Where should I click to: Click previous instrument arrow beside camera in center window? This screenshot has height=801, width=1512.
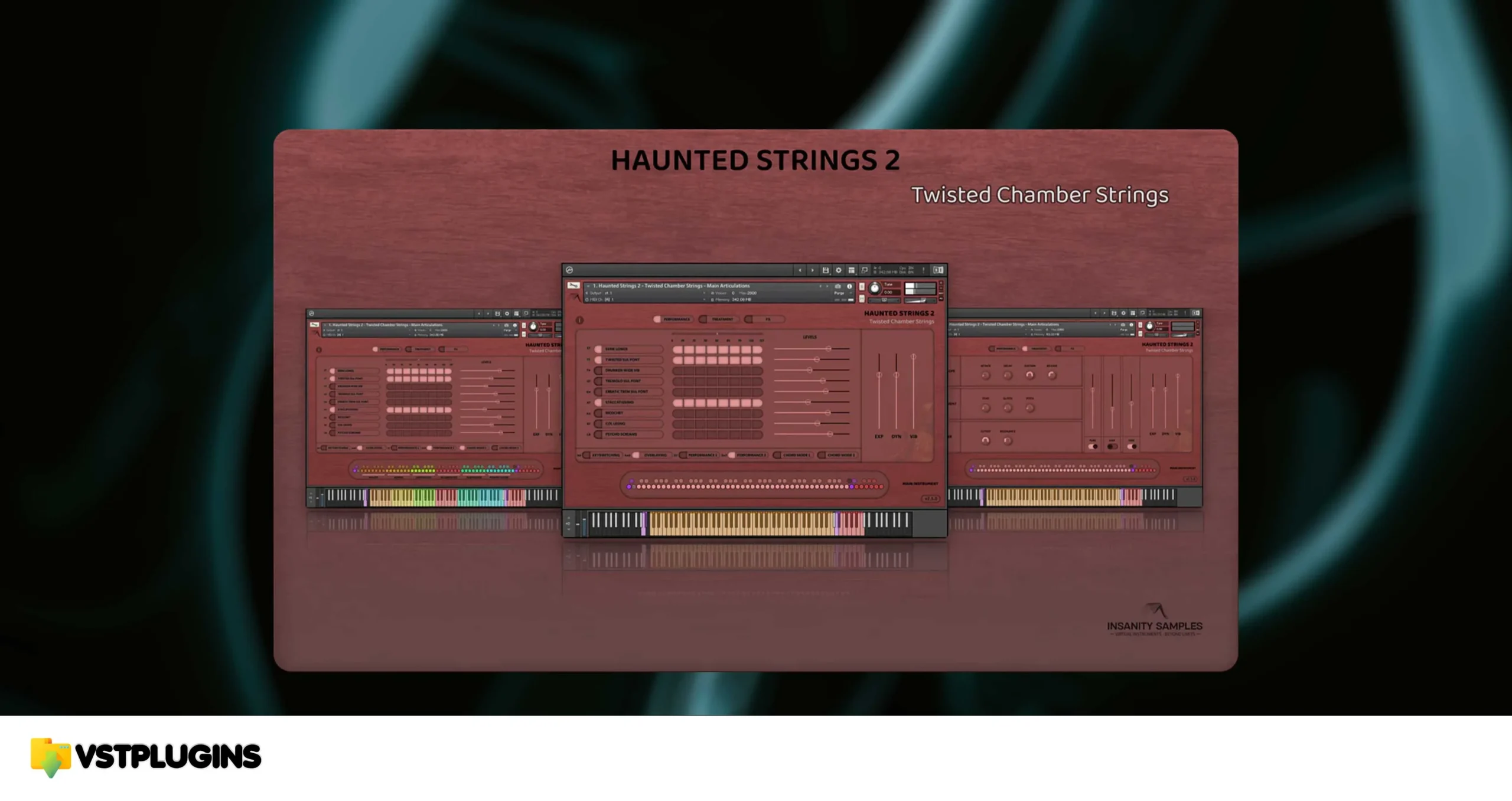point(820,286)
